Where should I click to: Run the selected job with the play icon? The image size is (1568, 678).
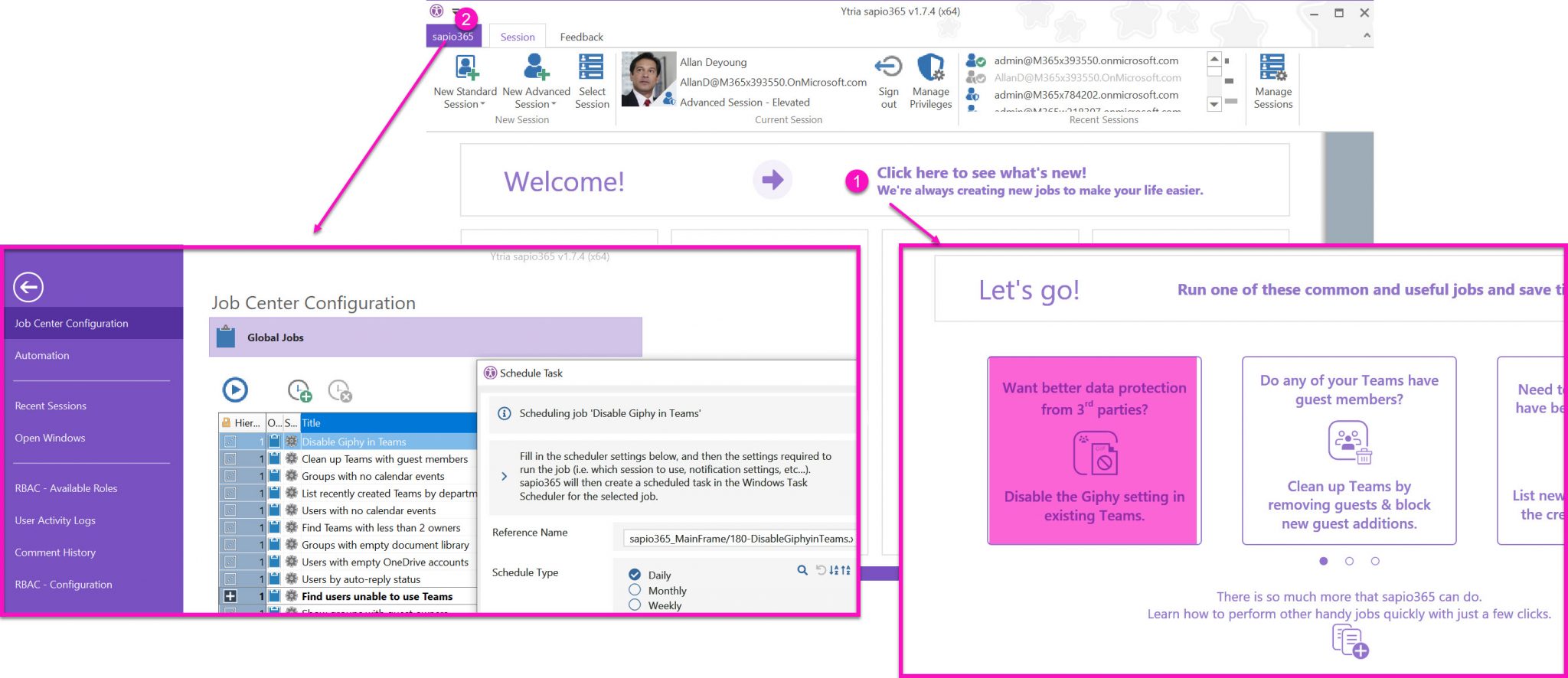coord(235,390)
